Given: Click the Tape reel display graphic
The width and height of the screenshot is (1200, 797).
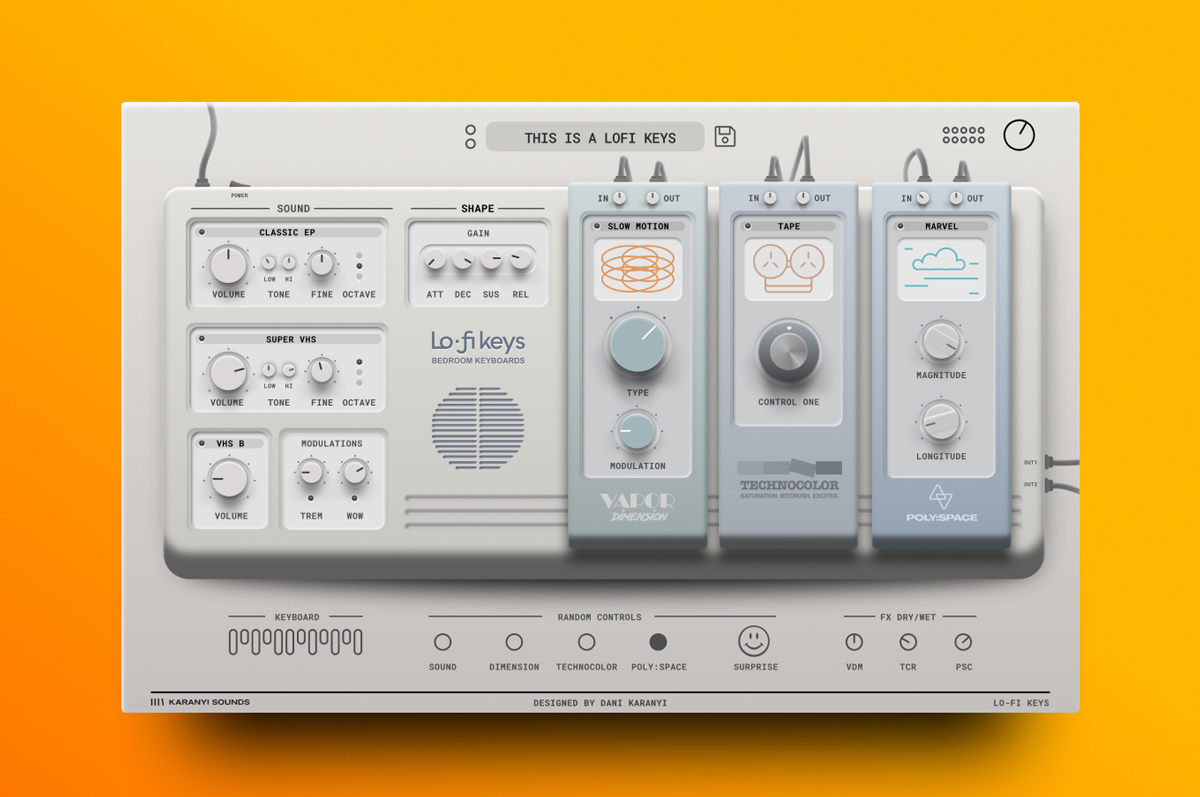Looking at the screenshot, I should [789, 269].
